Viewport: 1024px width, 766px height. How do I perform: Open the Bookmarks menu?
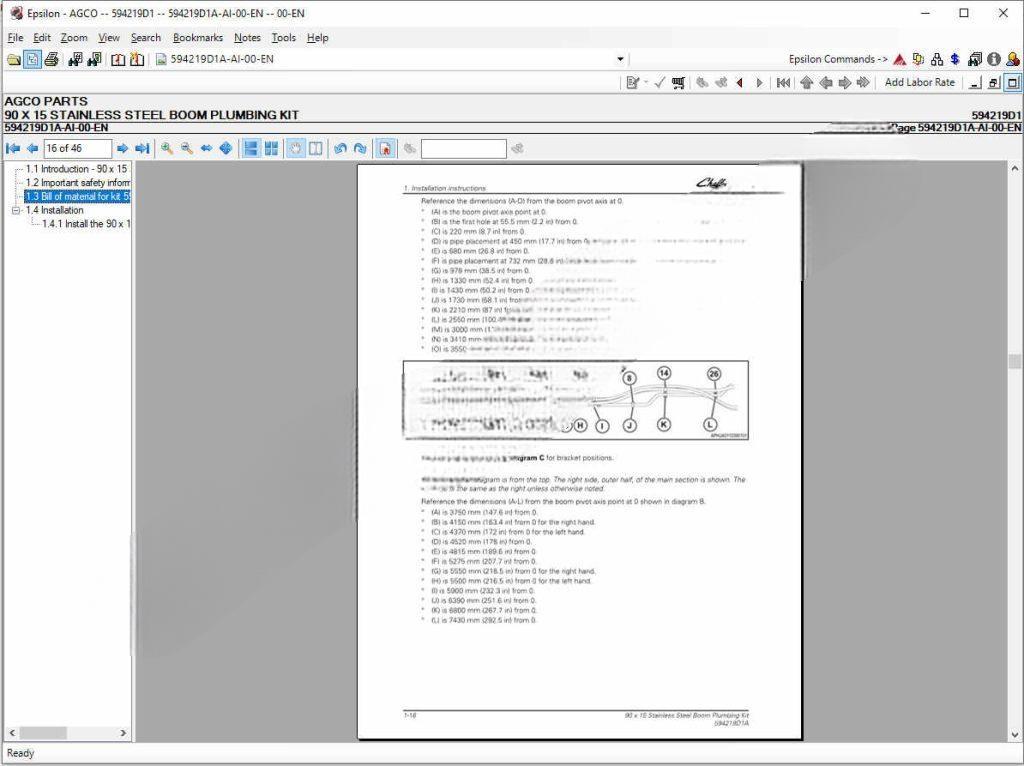(198, 37)
